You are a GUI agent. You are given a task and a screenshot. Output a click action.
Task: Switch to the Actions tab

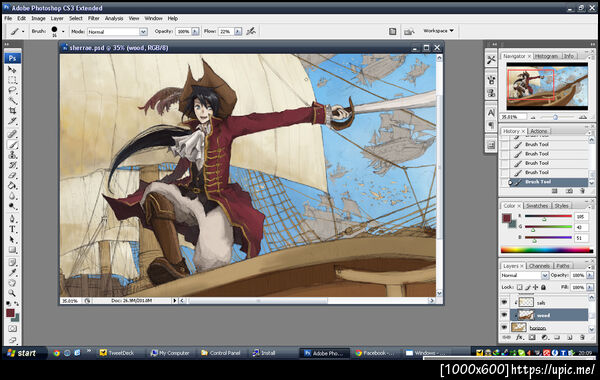pos(538,131)
